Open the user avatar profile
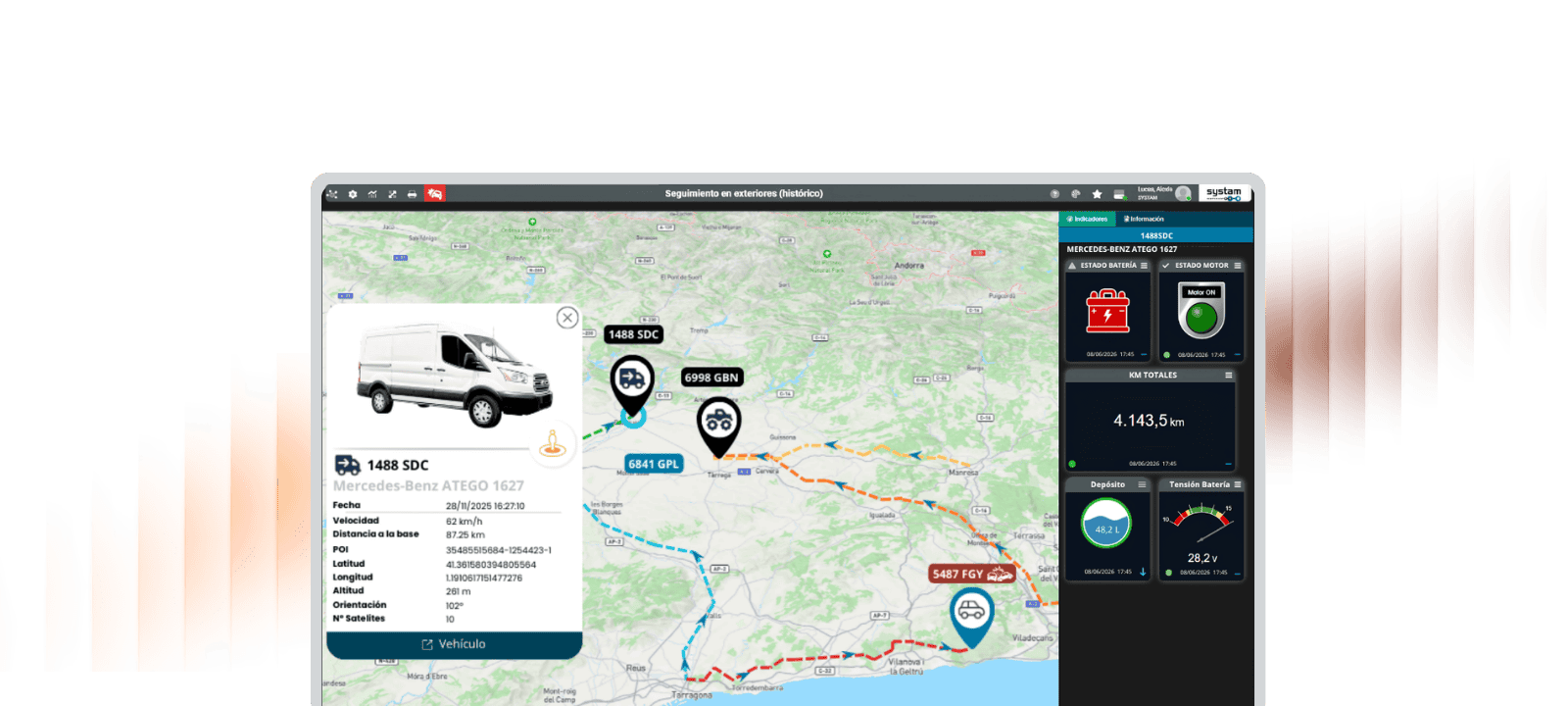 [1183, 193]
